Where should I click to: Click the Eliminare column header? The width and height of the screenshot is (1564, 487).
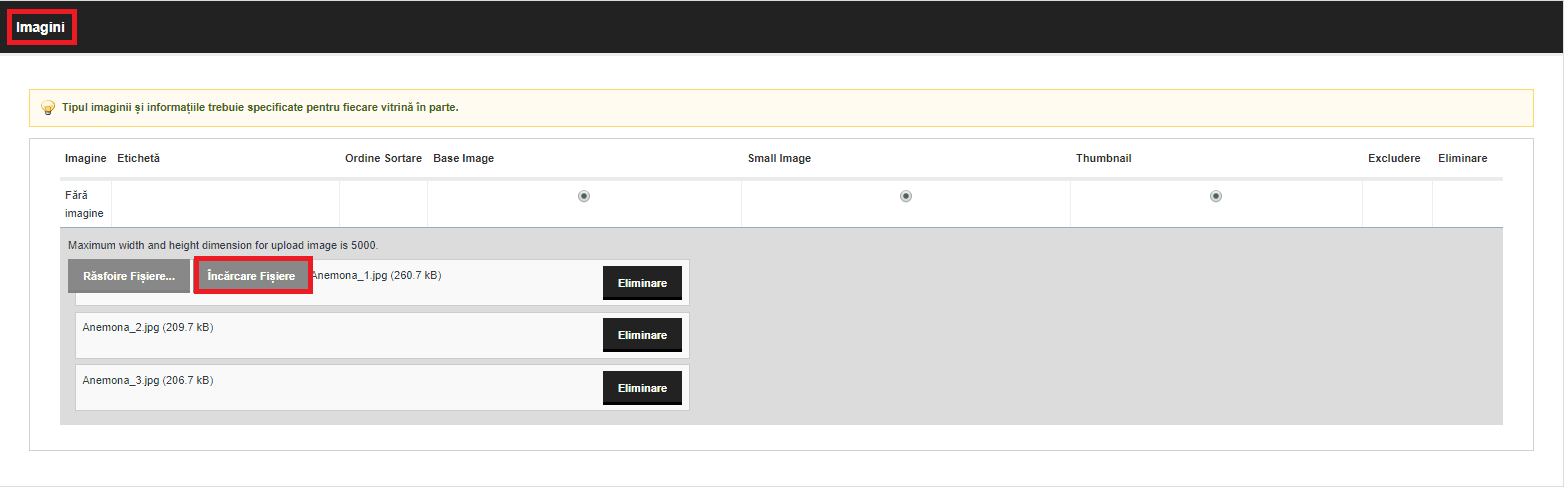click(1462, 159)
